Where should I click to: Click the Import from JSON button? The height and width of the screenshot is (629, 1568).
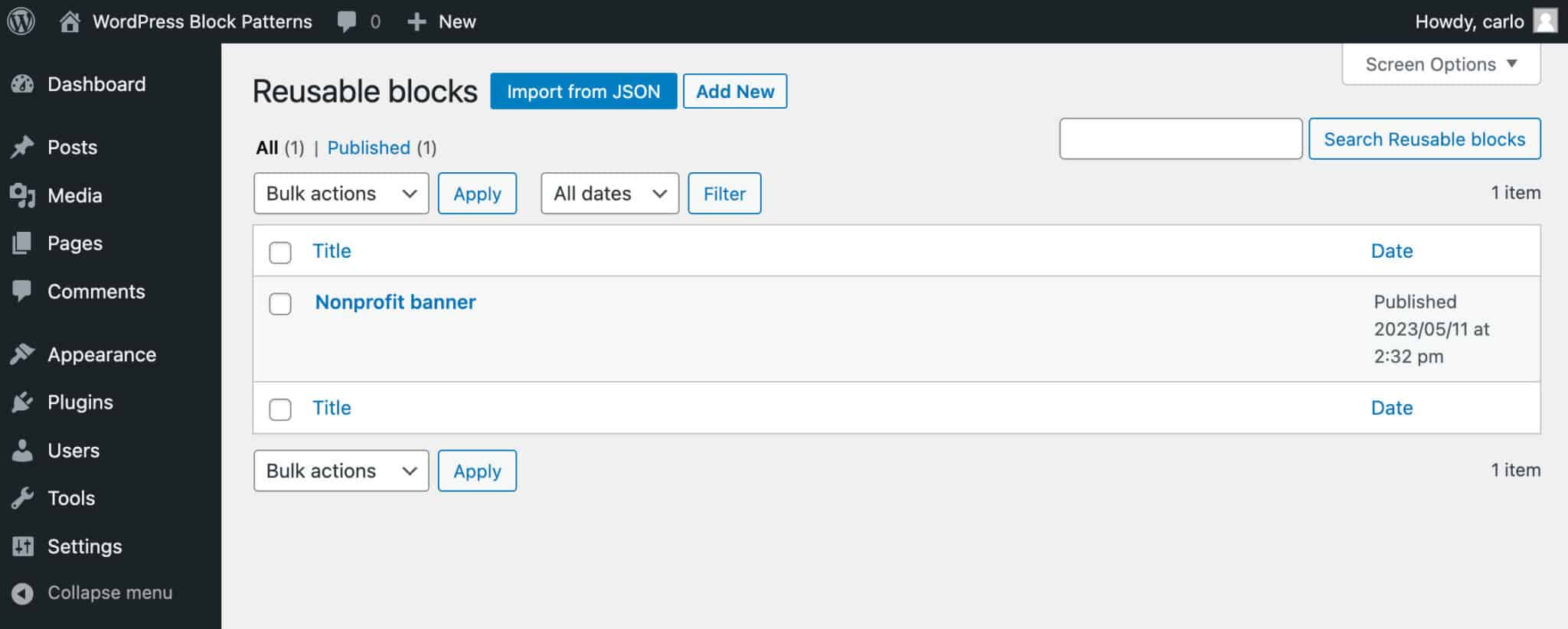(x=583, y=91)
